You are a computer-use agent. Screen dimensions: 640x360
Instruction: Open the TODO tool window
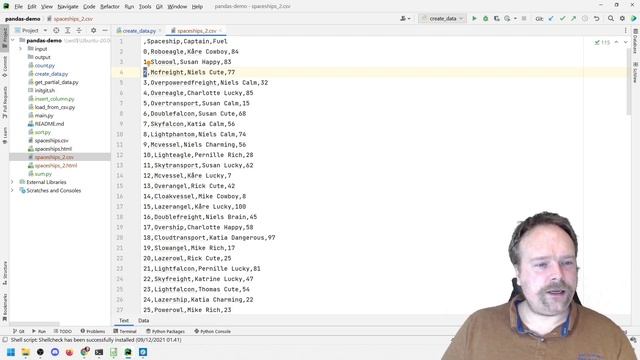click(63, 331)
